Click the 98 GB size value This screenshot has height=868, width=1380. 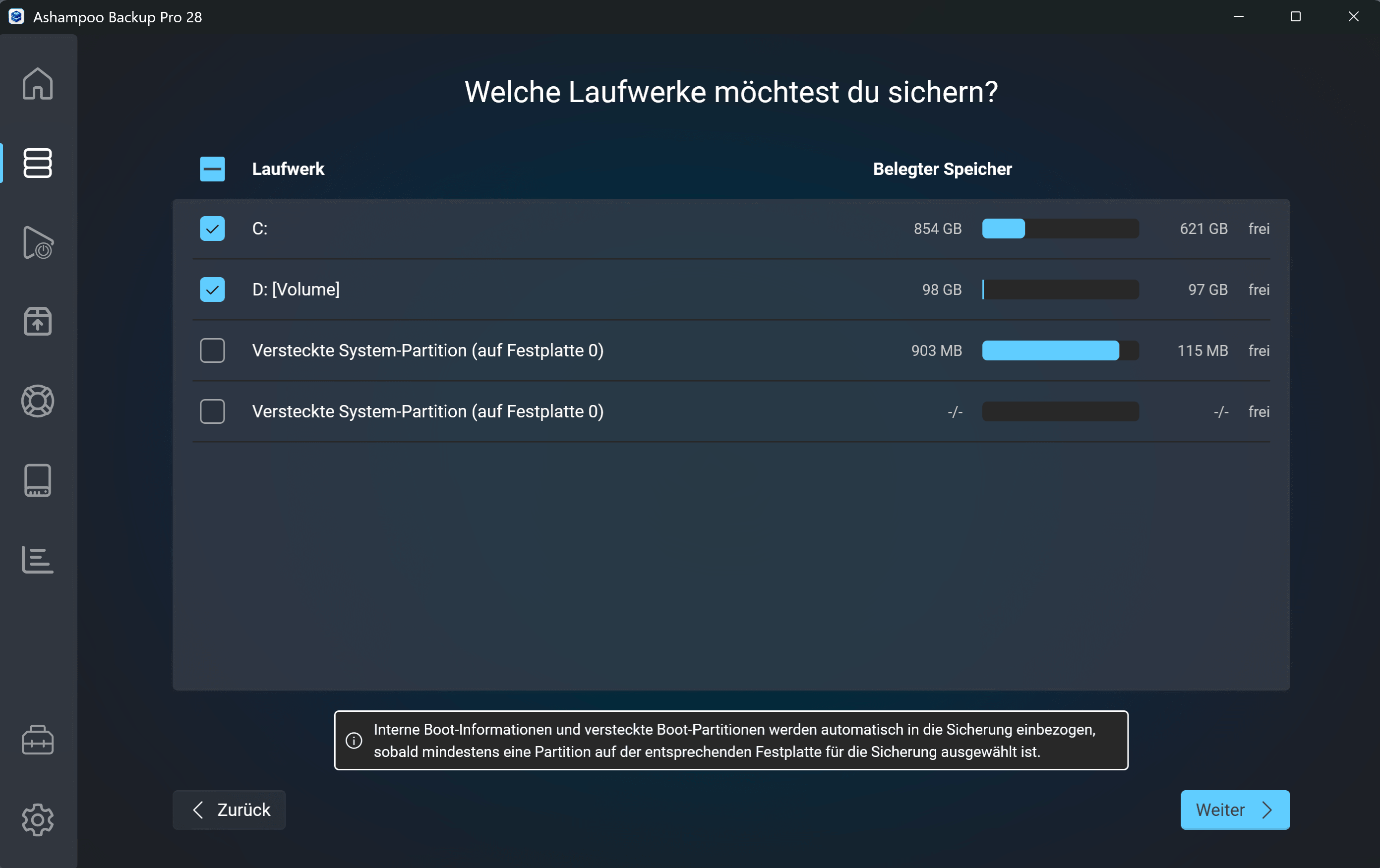point(942,289)
